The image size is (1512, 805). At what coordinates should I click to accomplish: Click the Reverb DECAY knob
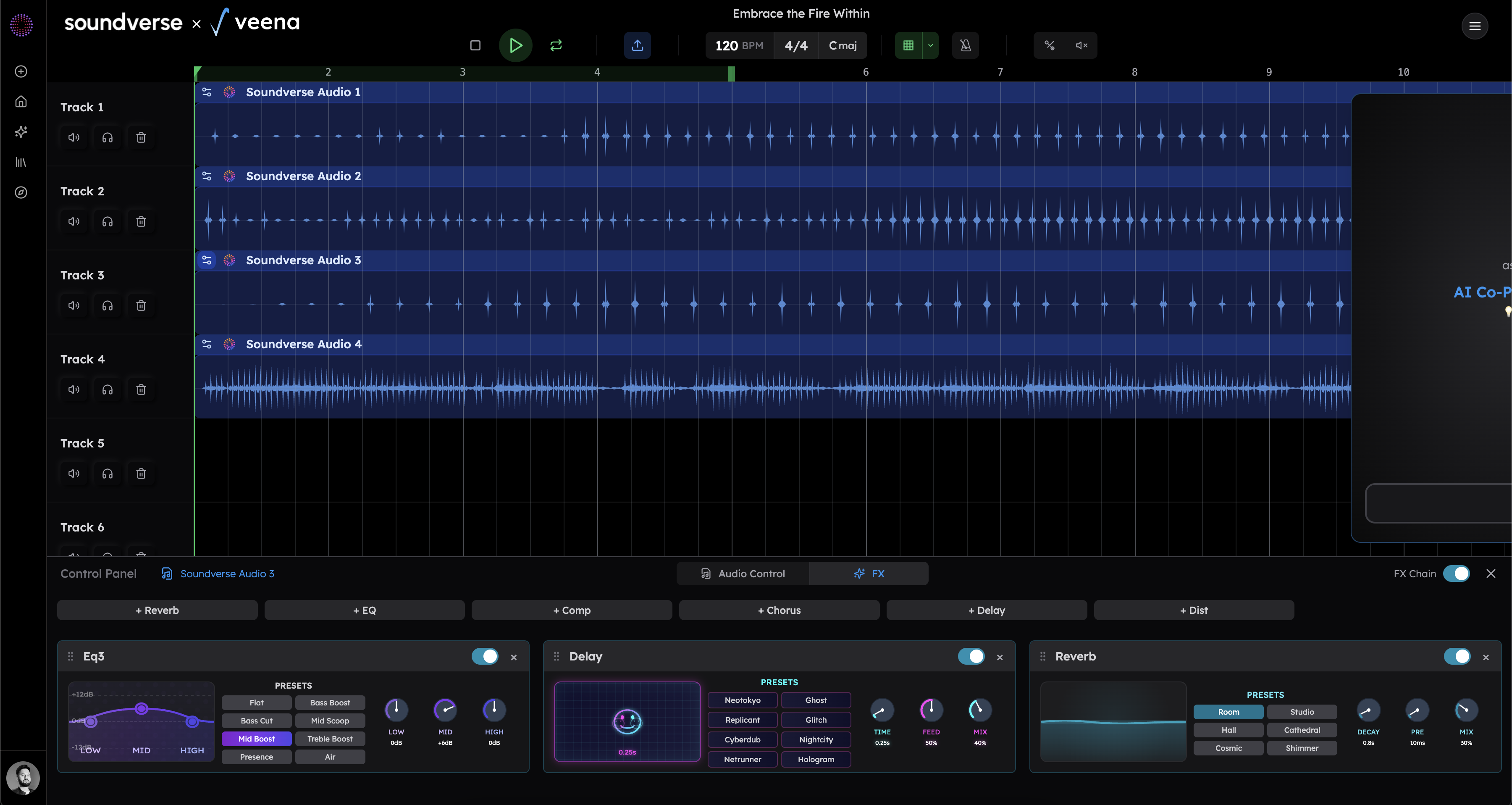click(x=1368, y=710)
